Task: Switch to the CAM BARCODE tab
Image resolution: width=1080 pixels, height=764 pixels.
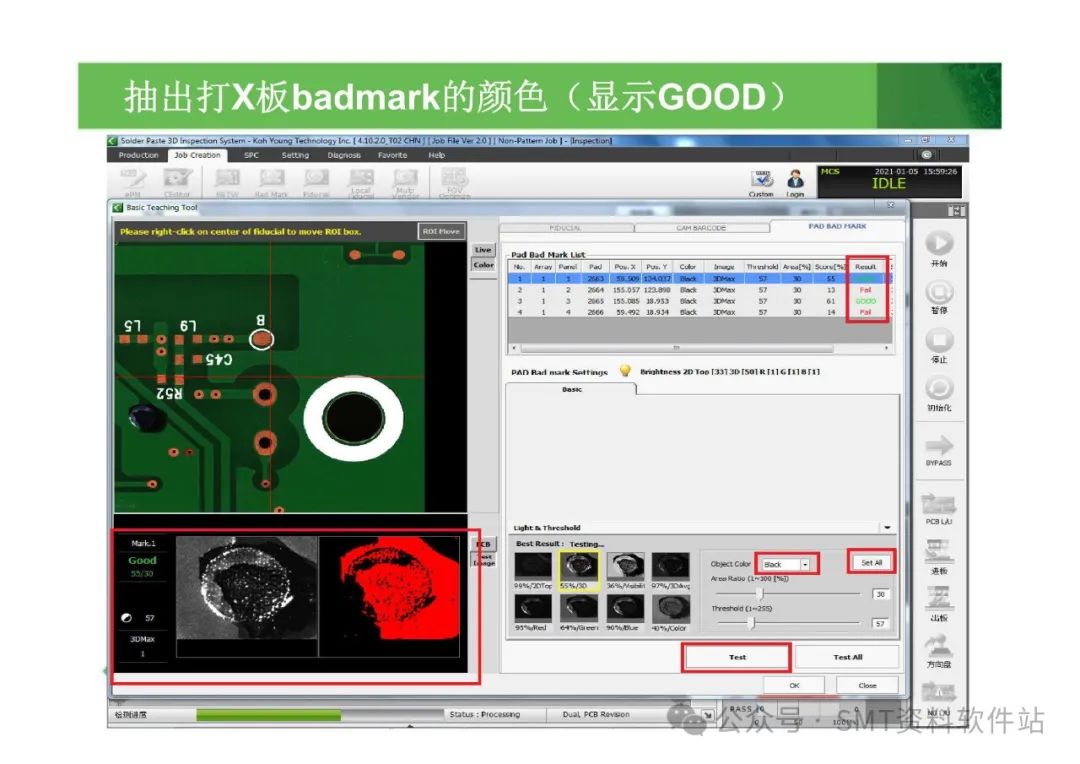Action: click(x=701, y=228)
